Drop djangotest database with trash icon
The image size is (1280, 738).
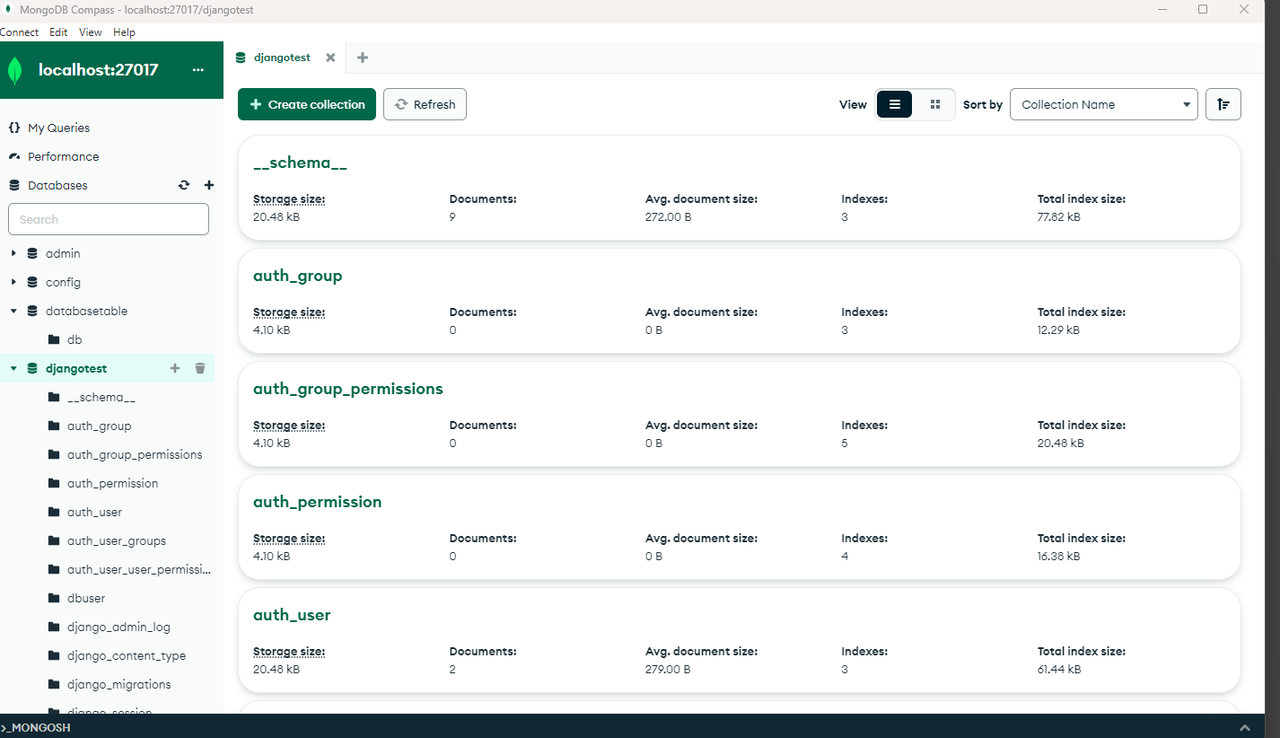pos(200,368)
